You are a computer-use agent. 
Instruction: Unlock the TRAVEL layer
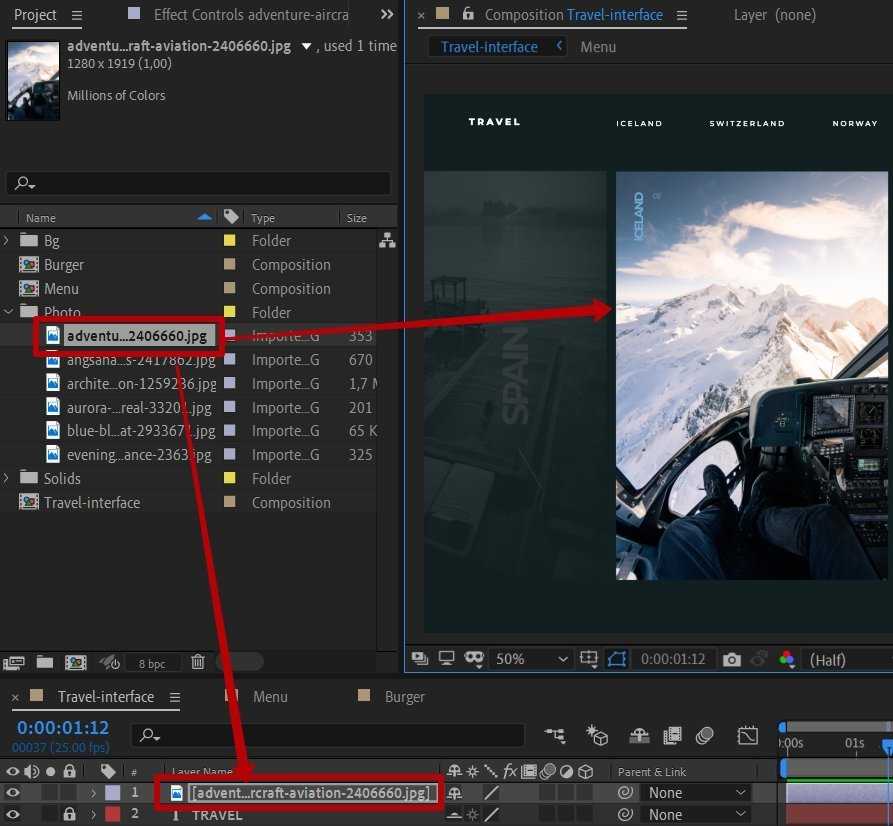point(69,815)
